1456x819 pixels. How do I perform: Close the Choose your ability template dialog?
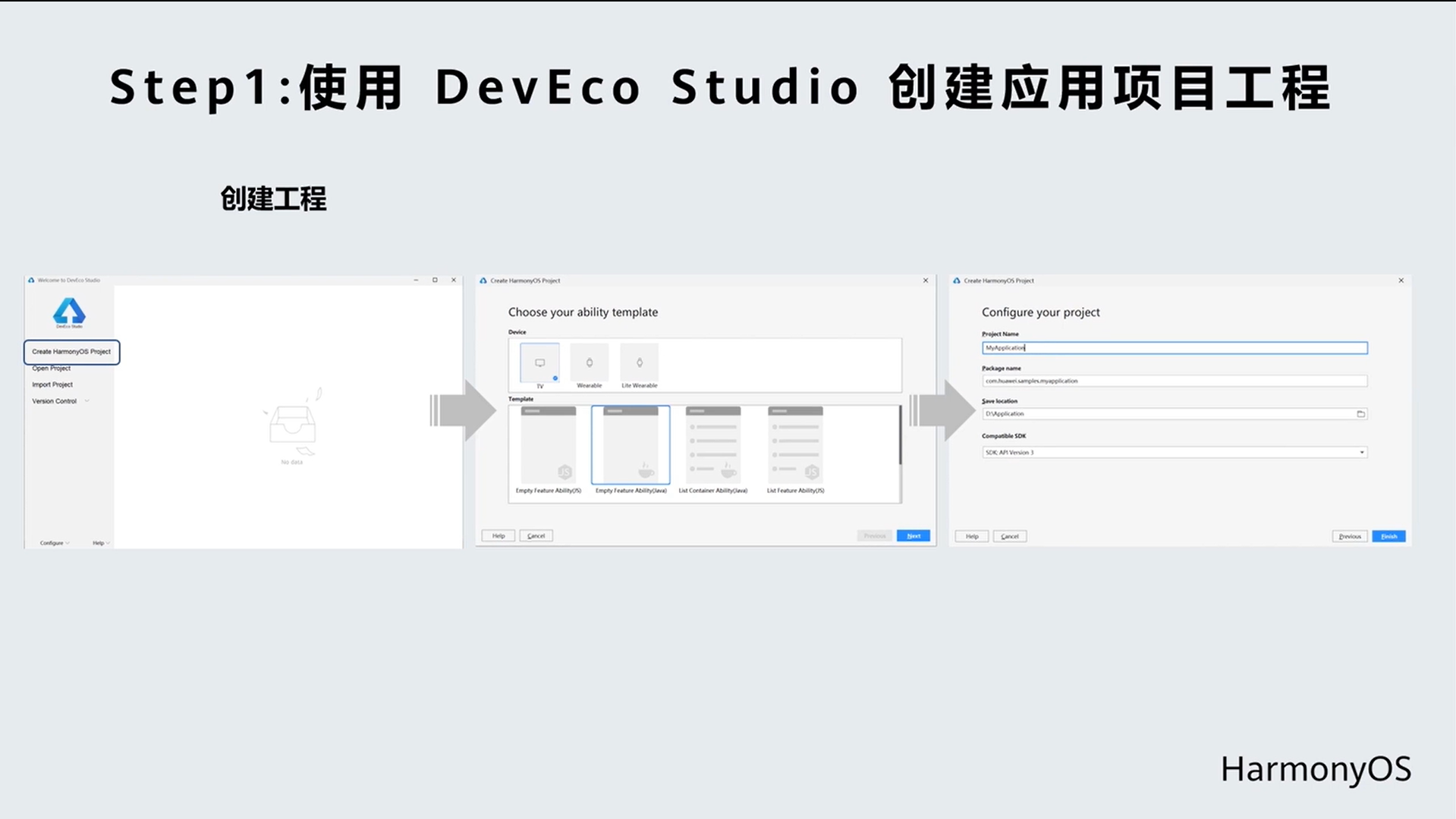(926, 281)
